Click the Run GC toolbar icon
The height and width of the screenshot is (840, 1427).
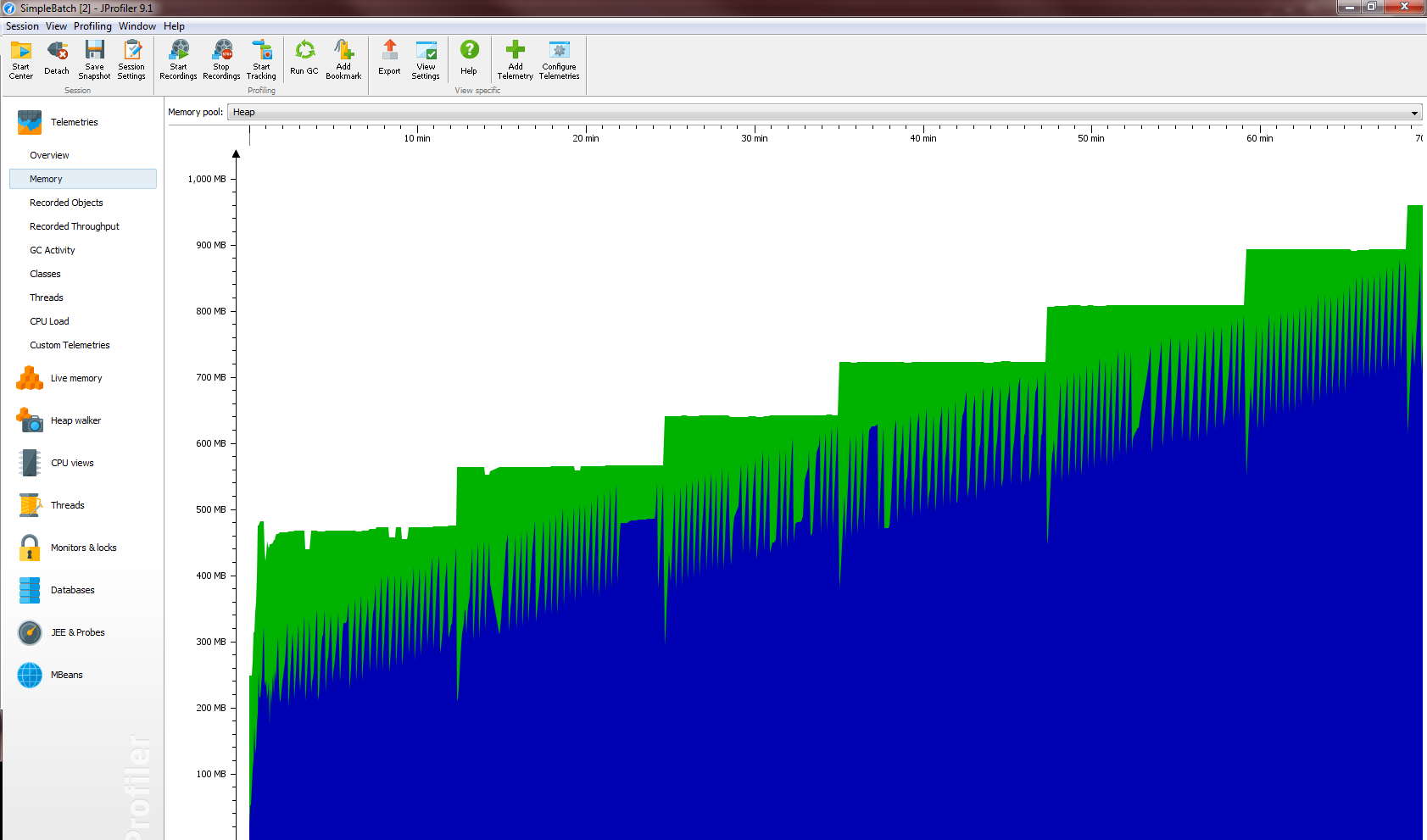[304, 58]
